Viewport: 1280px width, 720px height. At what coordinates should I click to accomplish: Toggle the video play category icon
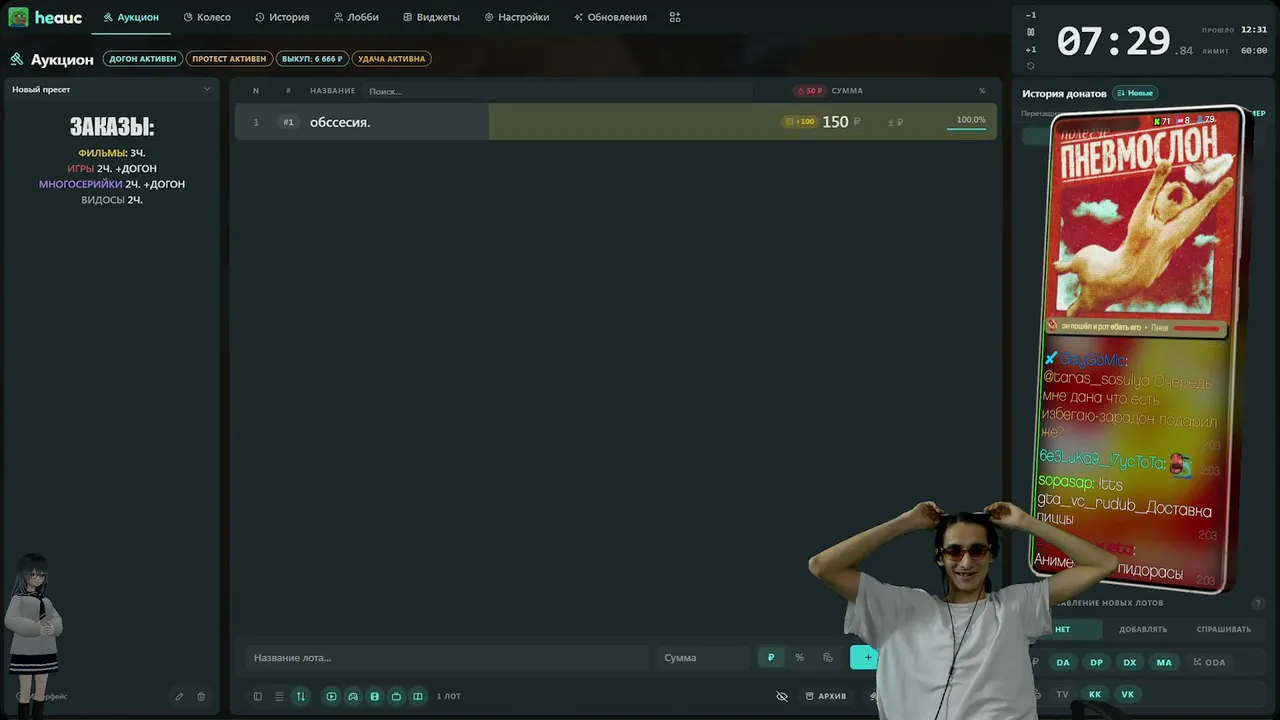[x=331, y=696]
